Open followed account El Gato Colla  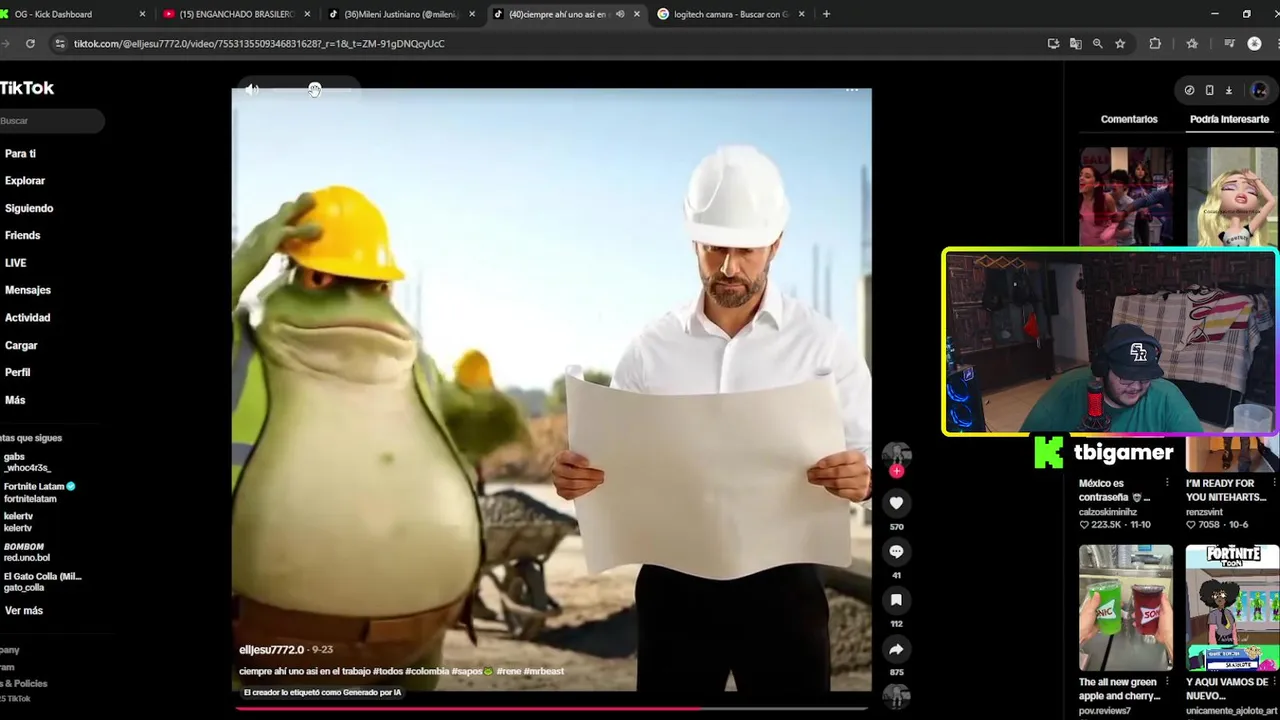[x=42, y=582]
